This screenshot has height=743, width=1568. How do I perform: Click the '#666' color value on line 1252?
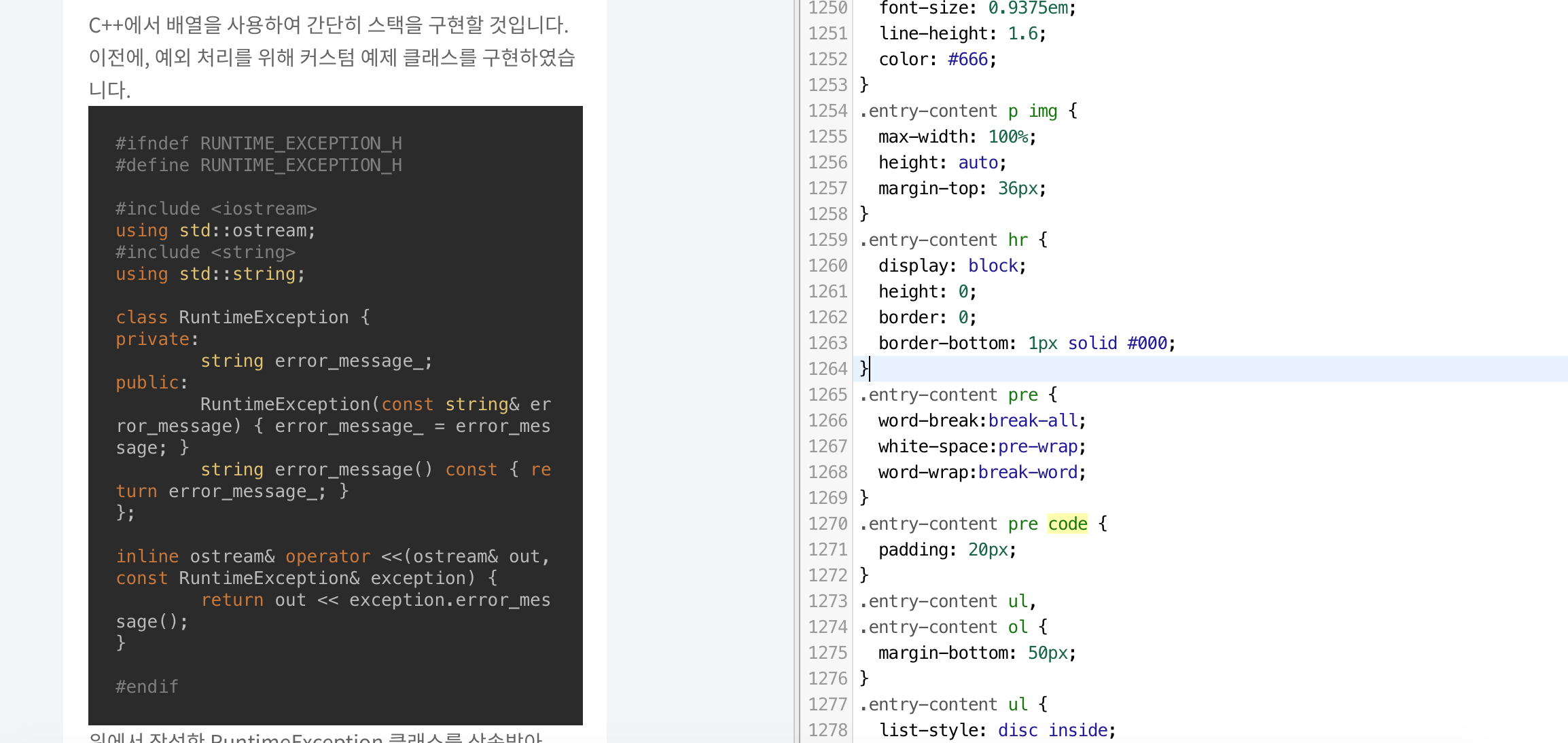pos(967,59)
